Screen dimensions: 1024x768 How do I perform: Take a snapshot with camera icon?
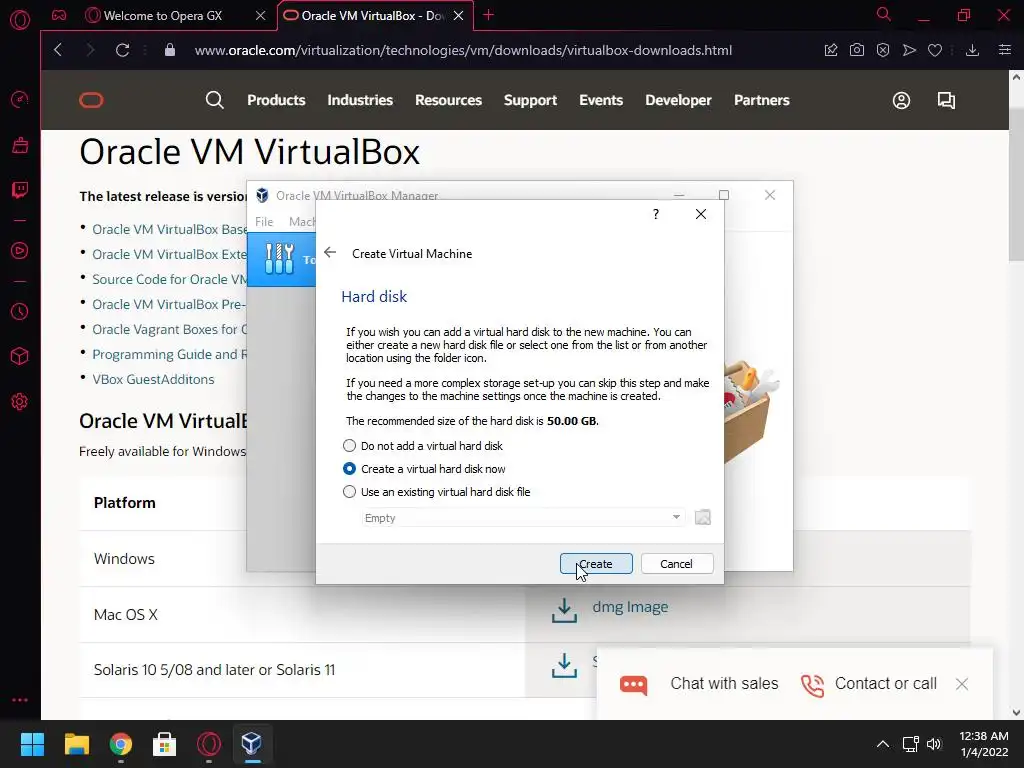point(857,50)
